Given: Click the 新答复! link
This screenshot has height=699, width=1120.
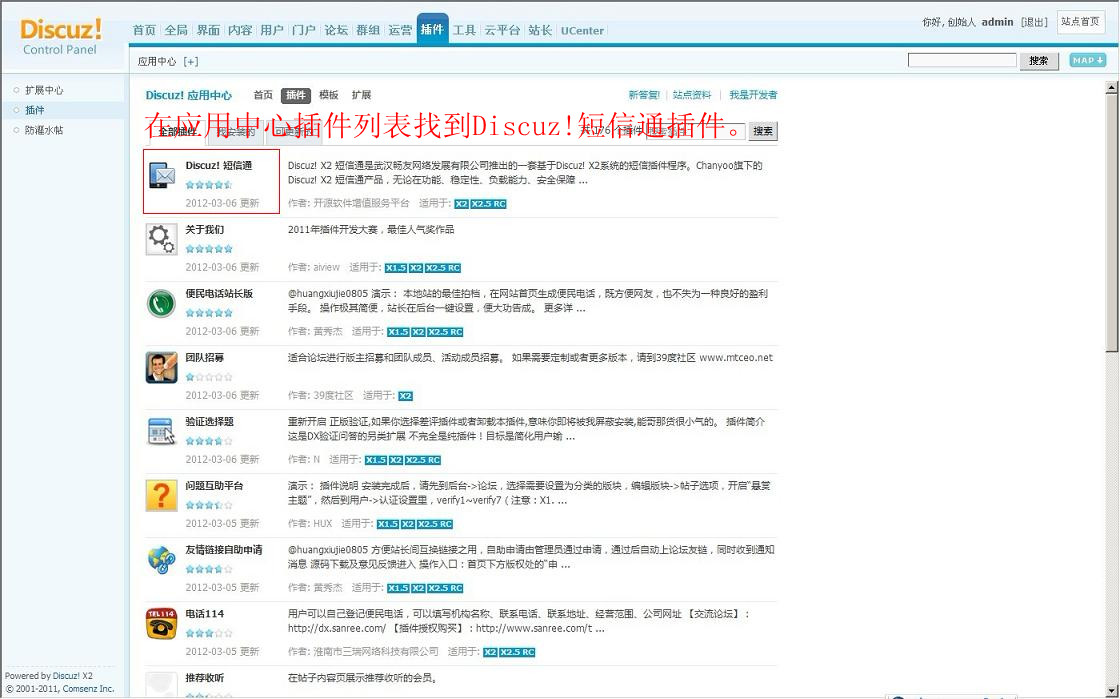Looking at the screenshot, I should pos(644,95).
